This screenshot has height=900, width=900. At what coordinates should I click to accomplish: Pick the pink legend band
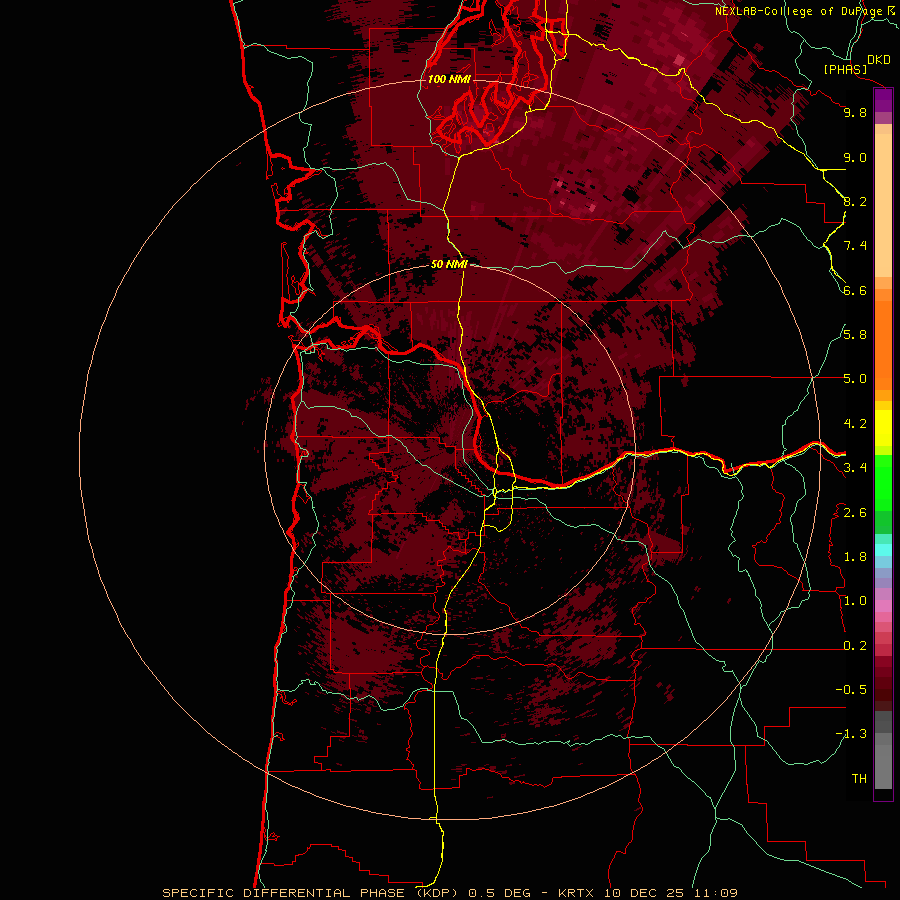pos(883,606)
